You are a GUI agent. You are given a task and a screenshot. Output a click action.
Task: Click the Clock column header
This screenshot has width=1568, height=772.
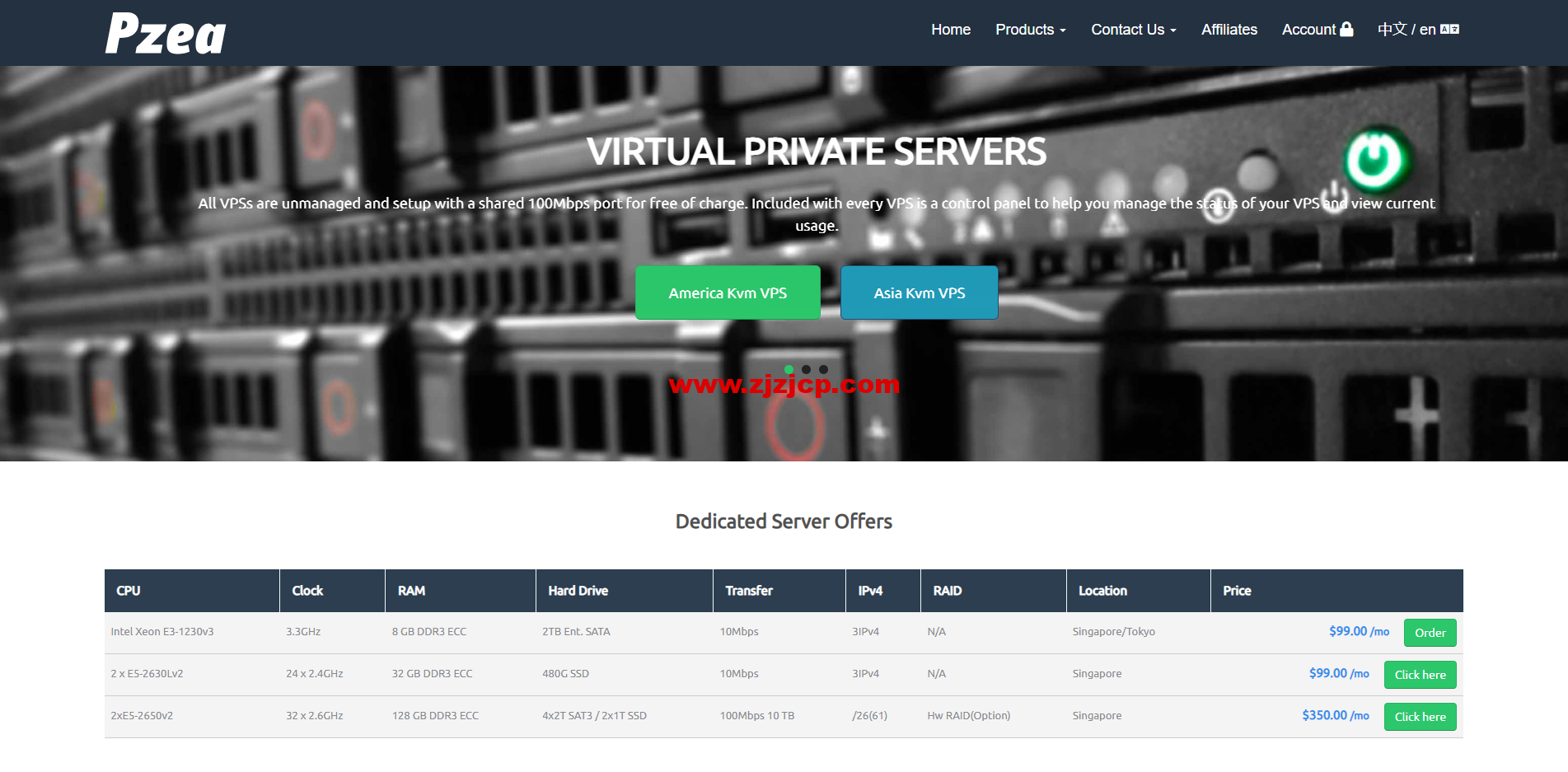click(x=333, y=591)
